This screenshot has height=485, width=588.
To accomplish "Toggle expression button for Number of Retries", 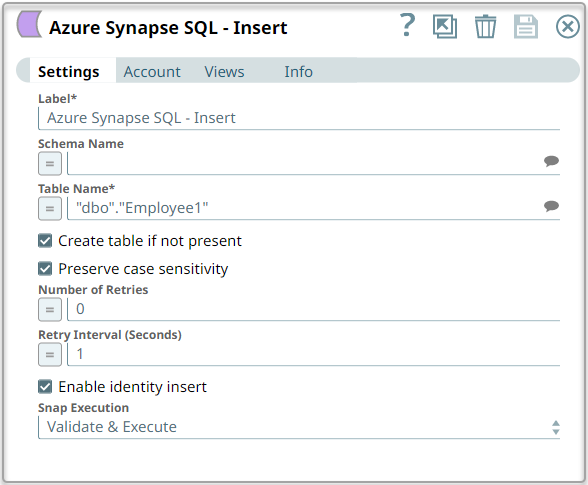I will [x=50, y=310].
